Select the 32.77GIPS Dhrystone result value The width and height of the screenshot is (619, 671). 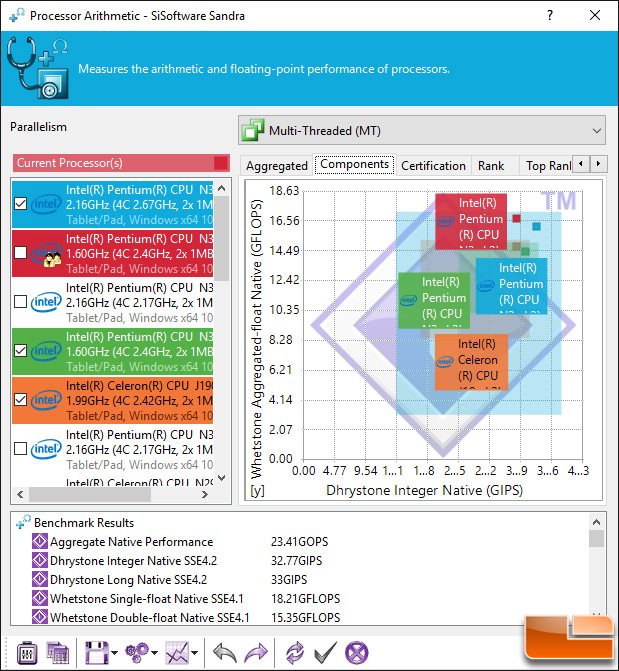click(296, 561)
